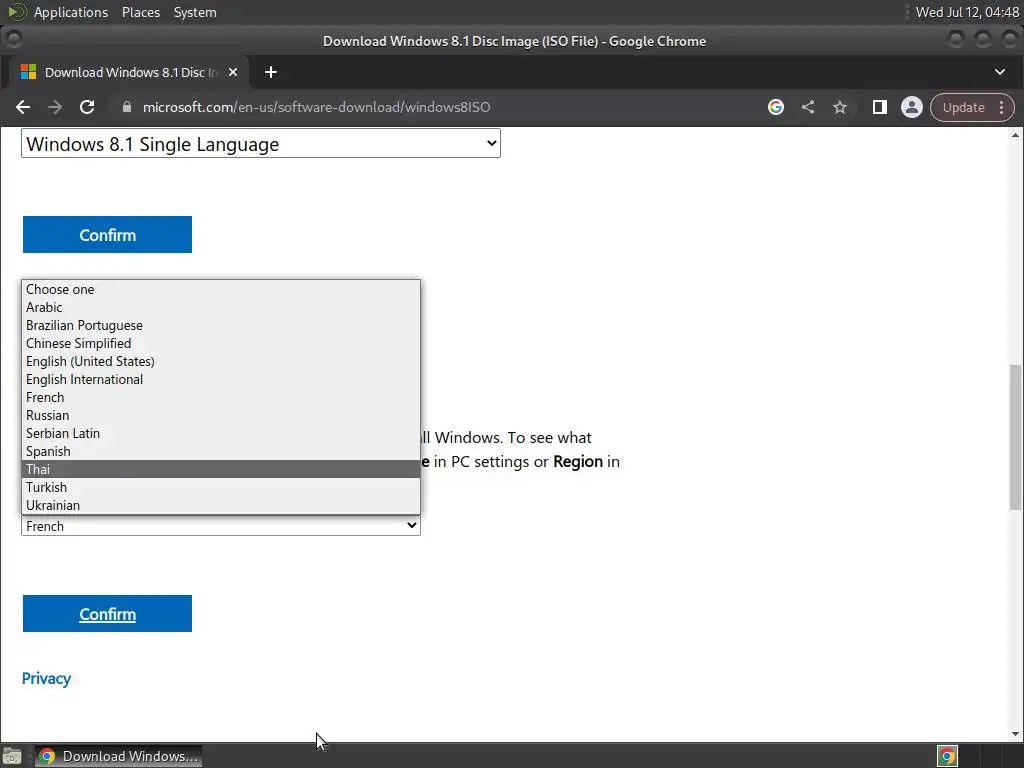Click the scrollbar up arrow
This screenshot has height=768, width=1024.
pyautogui.click(x=1015, y=135)
